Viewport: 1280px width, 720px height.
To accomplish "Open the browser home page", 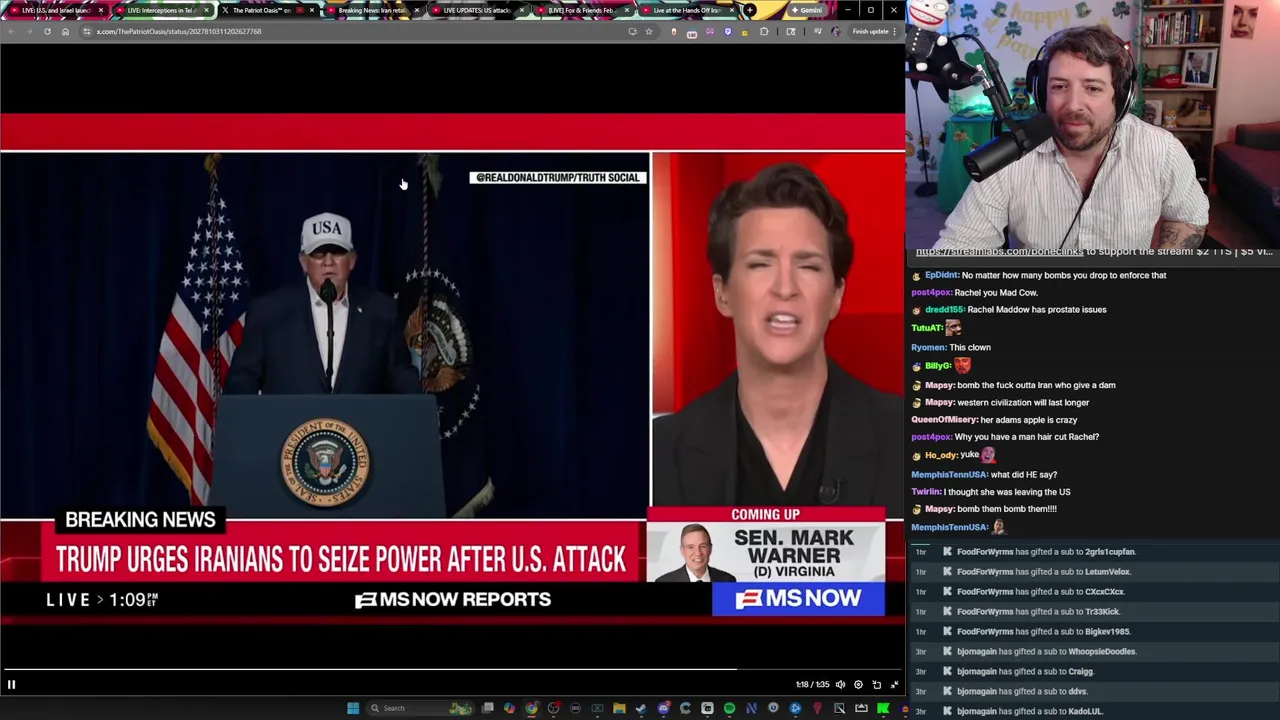I will point(65,31).
